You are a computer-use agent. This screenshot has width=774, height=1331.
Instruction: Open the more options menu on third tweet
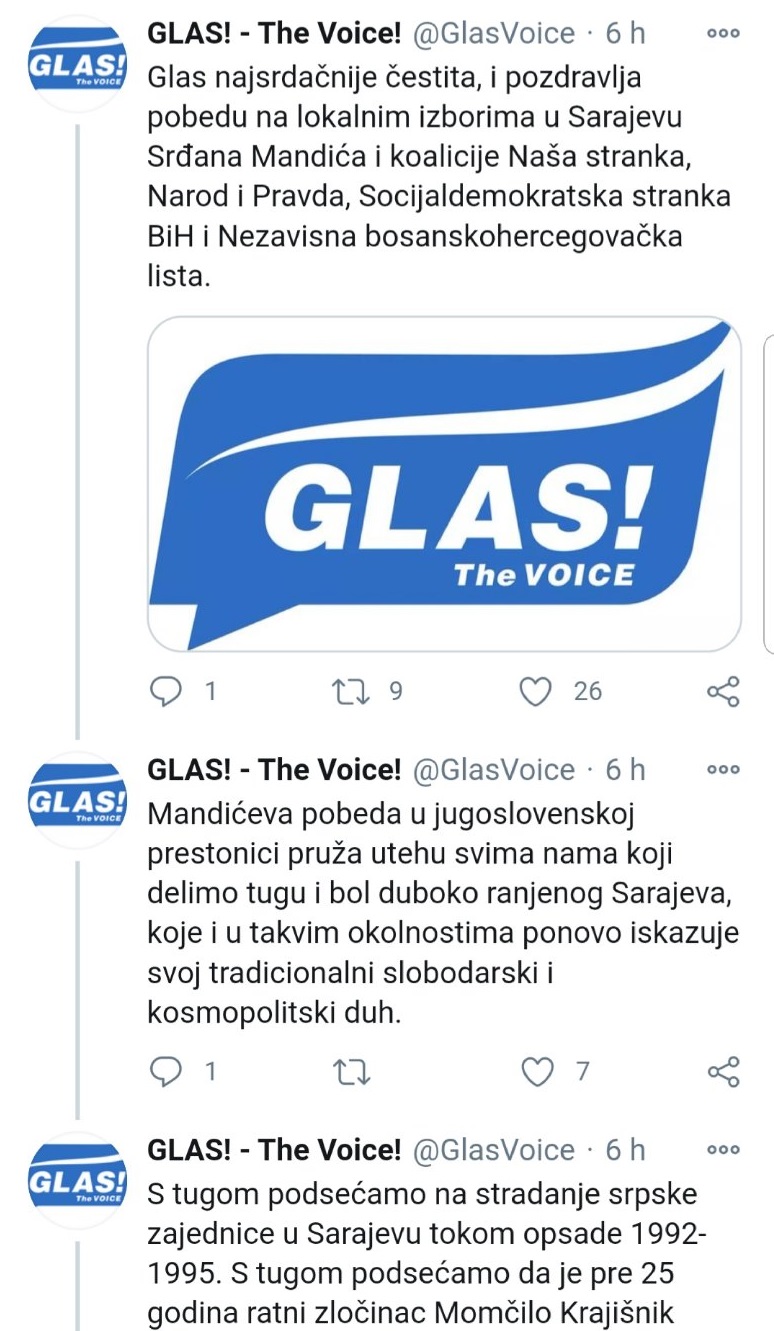click(x=722, y=1149)
